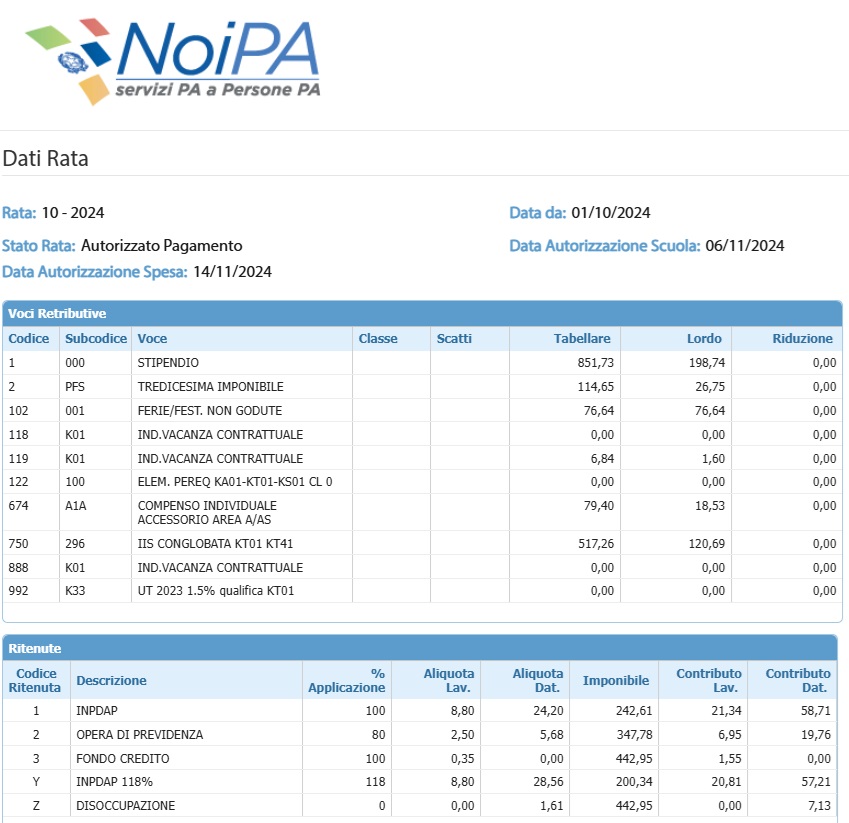The image size is (849, 823).
Task: Click 'Imponibile' column header
Action: coord(616,681)
